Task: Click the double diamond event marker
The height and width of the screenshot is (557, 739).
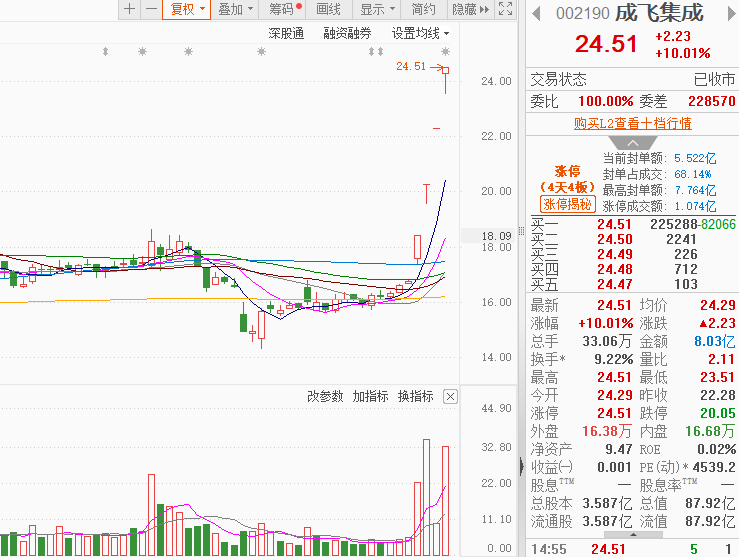Action: click(376, 51)
